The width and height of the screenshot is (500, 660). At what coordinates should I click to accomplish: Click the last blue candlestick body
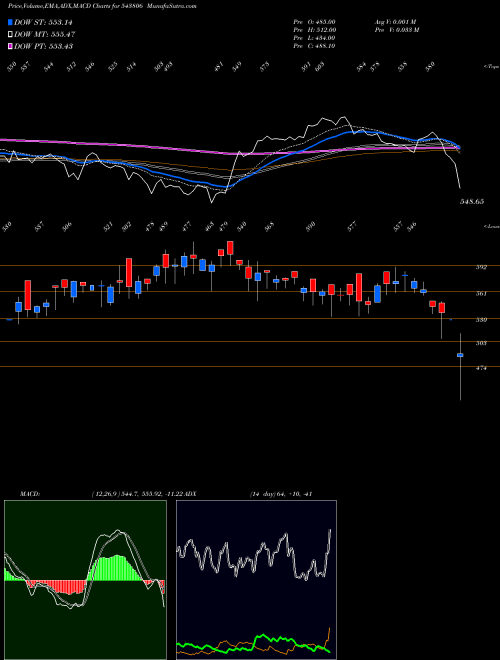460,355
